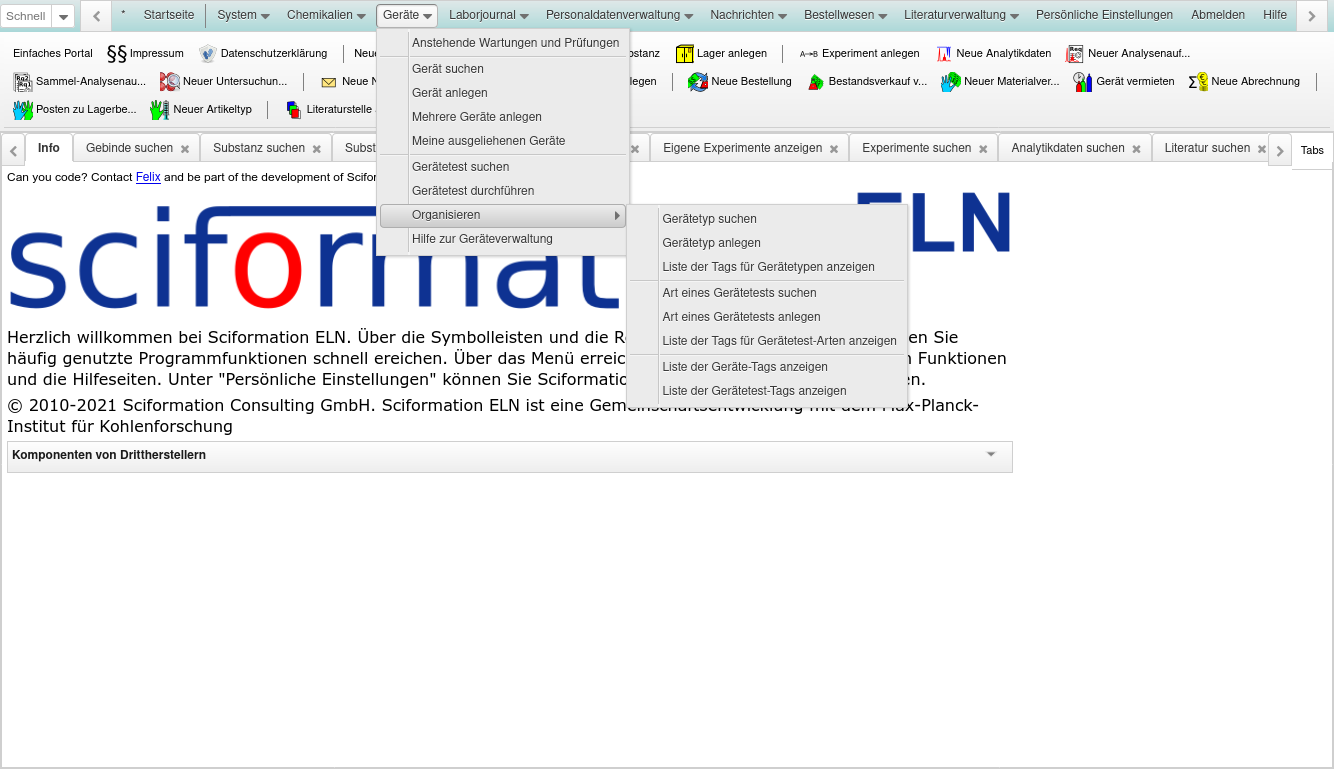Expand the Komponenten von Drittherstellern panel
Viewport: 1334px width, 769px height.
click(991, 455)
